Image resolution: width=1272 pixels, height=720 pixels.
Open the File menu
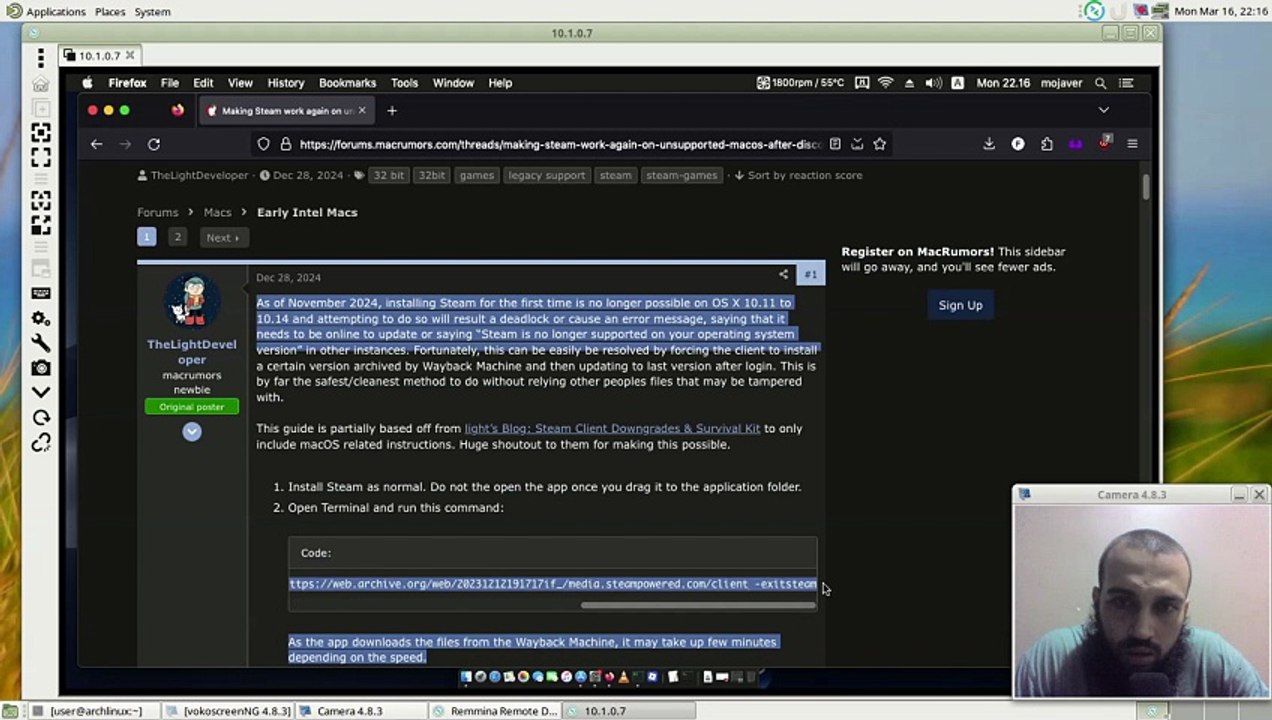(170, 83)
